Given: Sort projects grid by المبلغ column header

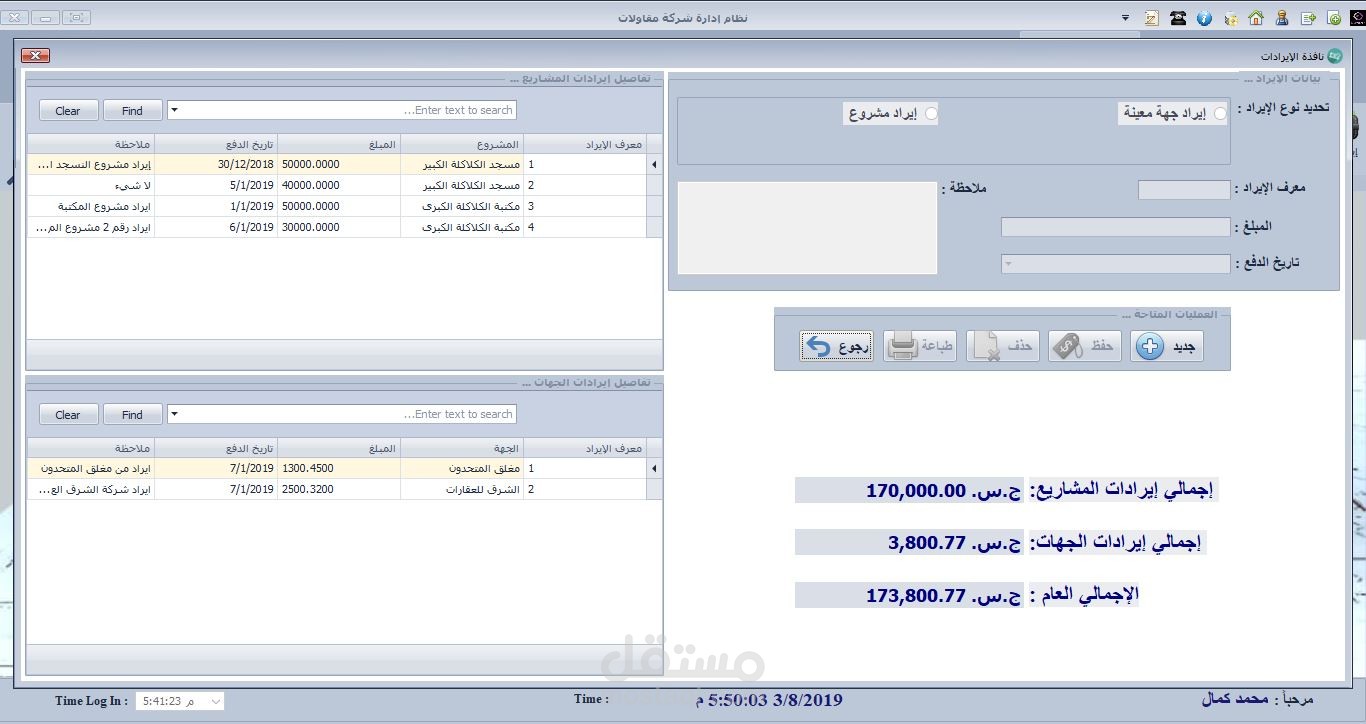Looking at the screenshot, I should click(339, 144).
